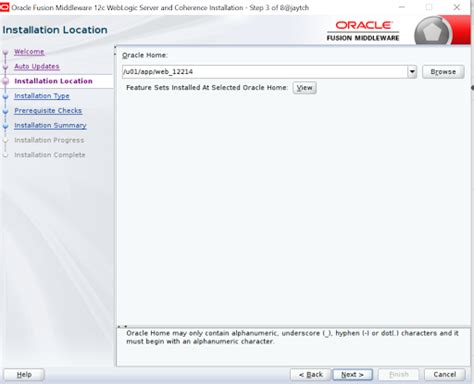Click the Oracle Home validation message text
Image resolution: width=474 pixels, height=384 pixels.
tap(292, 337)
